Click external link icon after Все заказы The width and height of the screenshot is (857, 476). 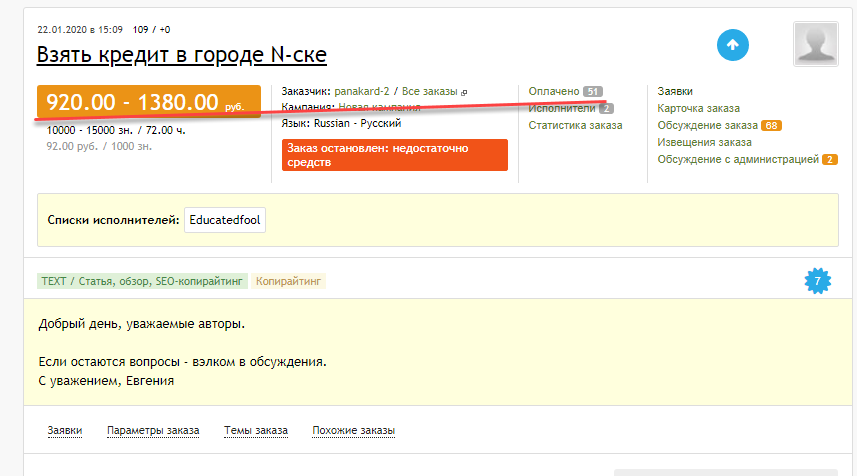click(464, 91)
